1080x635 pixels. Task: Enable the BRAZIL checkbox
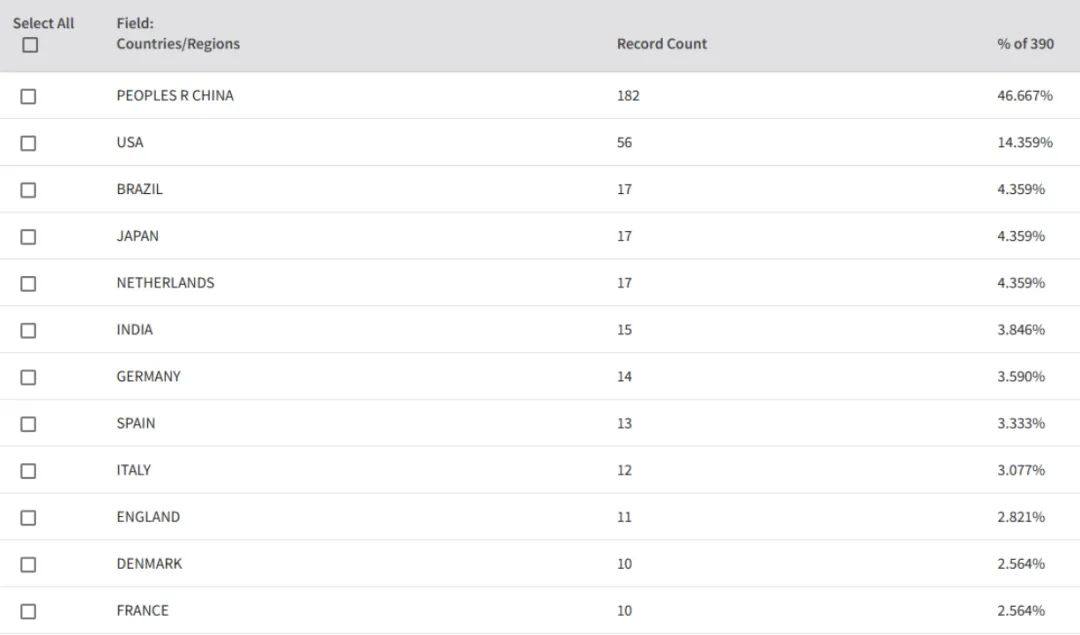pyautogui.click(x=28, y=190)
